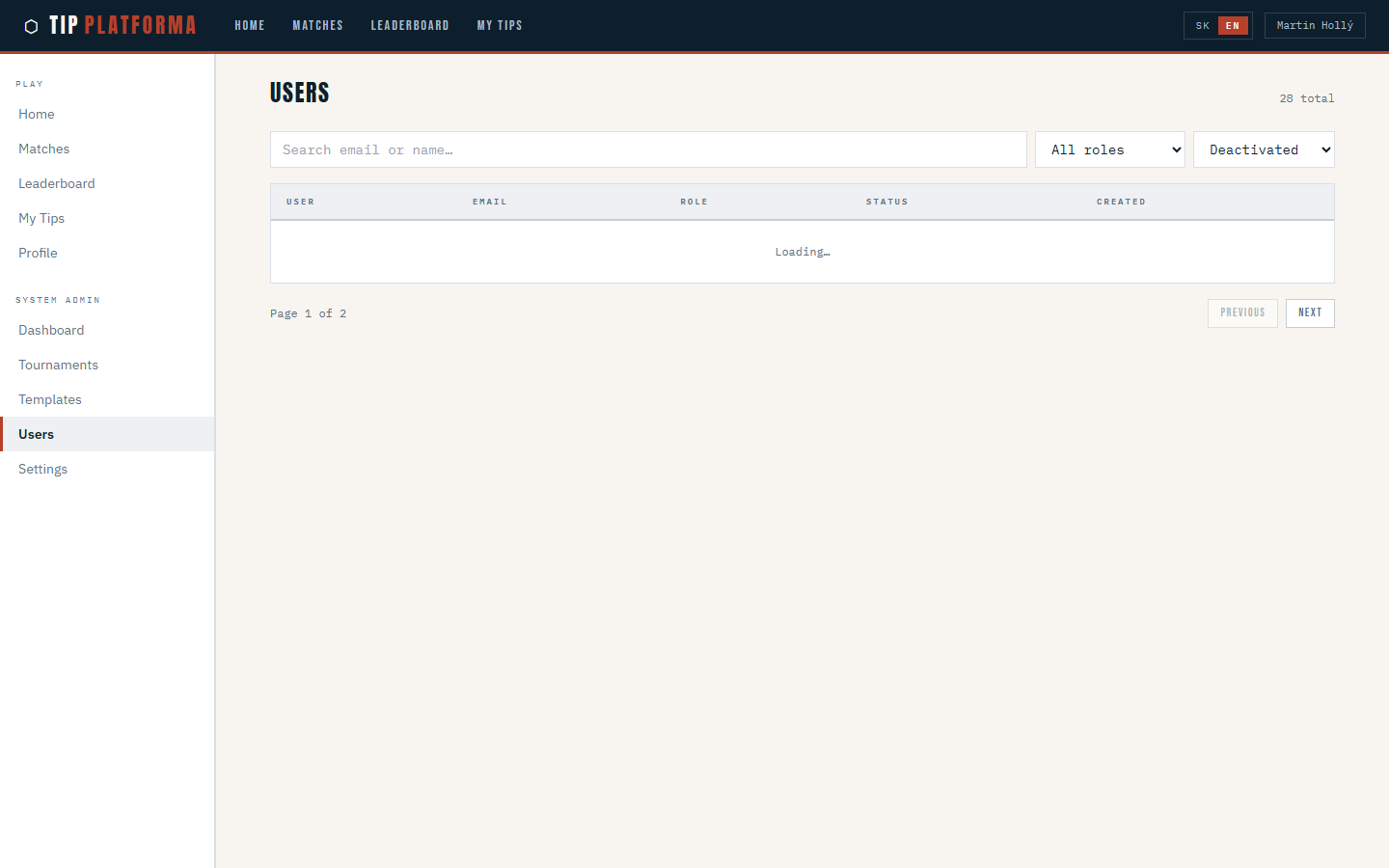
Task: Open the "Deactivated" status dropdown
Action: [x=1264, y=149]
